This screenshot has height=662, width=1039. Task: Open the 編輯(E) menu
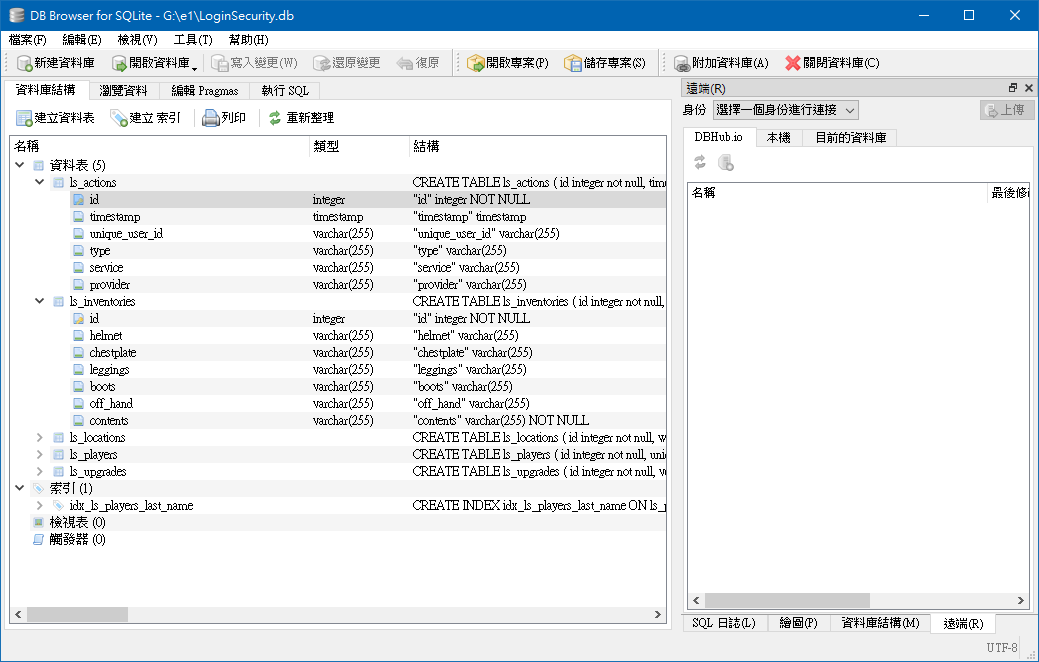[x=82, y=40]
